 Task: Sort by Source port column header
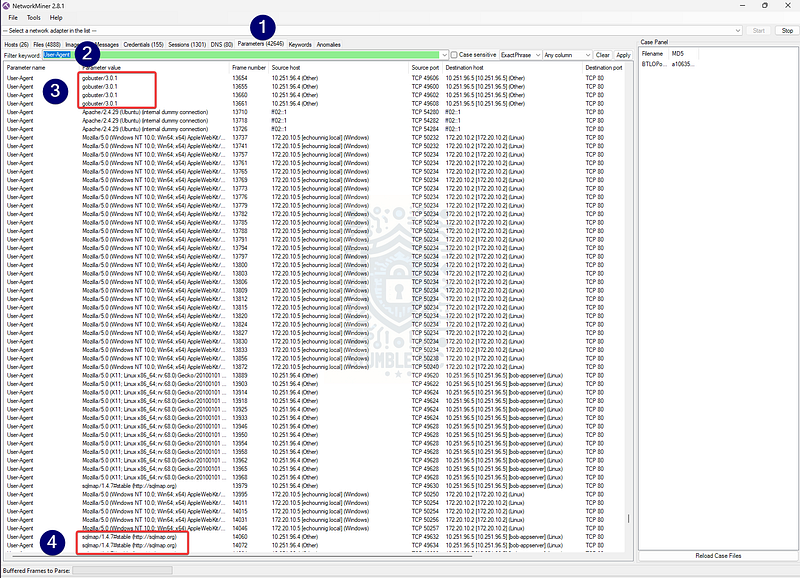point(426,67)
